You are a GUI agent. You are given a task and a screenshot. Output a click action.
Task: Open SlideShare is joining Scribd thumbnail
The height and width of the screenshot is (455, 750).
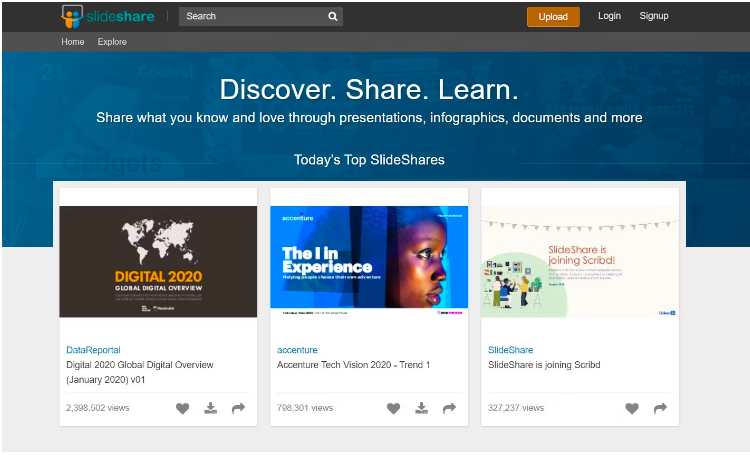tap(580, 262)
